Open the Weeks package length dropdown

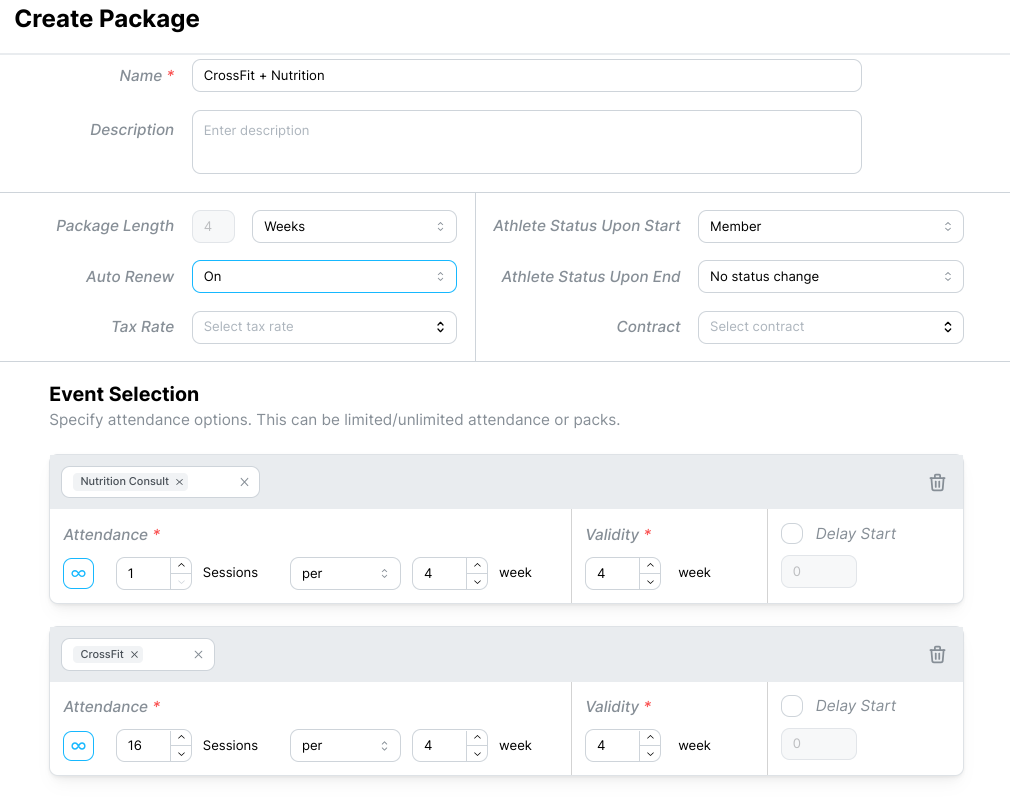354,227
